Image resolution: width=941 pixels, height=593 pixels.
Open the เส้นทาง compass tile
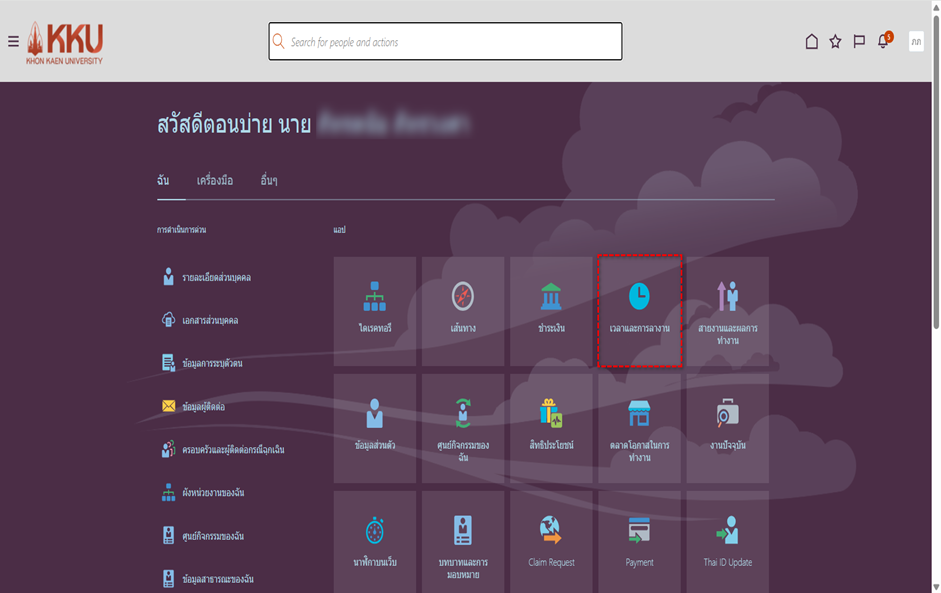click(462, 310)
